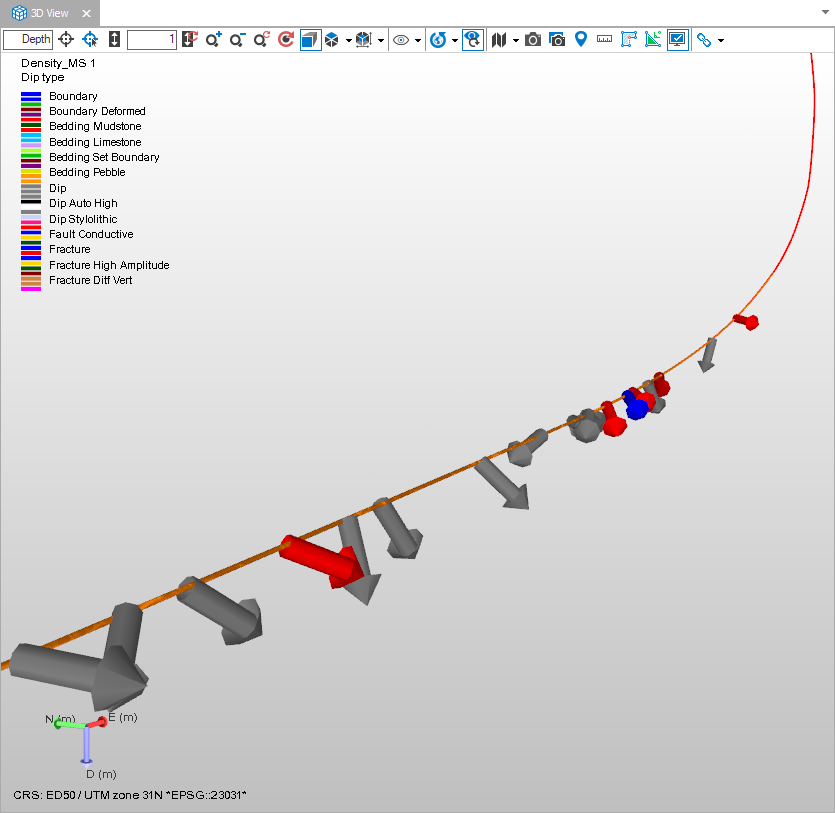Click the camera snapshot icon
Viewport: 835px width, 813px height.
(x=533, y=40)
